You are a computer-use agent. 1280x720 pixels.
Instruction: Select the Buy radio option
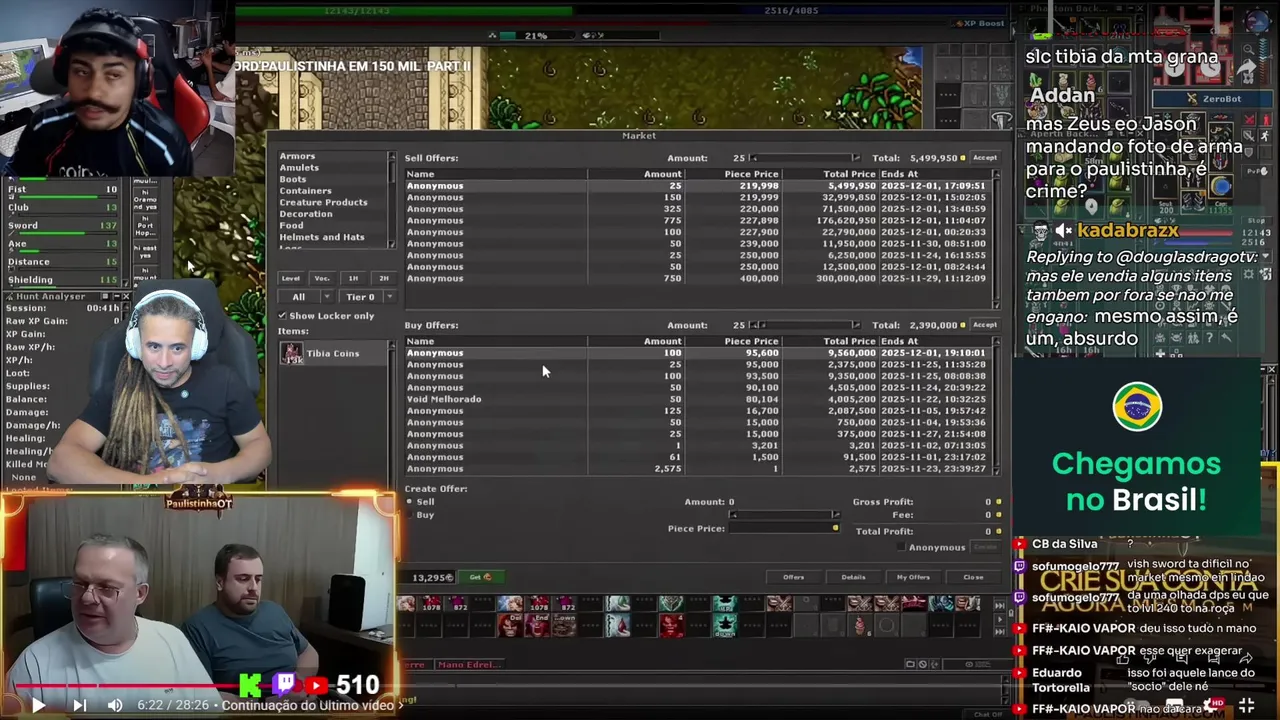pos(409,514)
